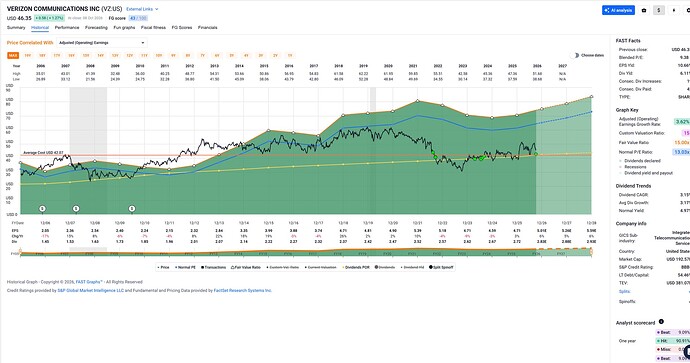The width and height of the screenshot is (690, 363).
Task: Open S&P Global Market Intelligence LLC link
Action: pyautogui.click(x=91, y=290)
